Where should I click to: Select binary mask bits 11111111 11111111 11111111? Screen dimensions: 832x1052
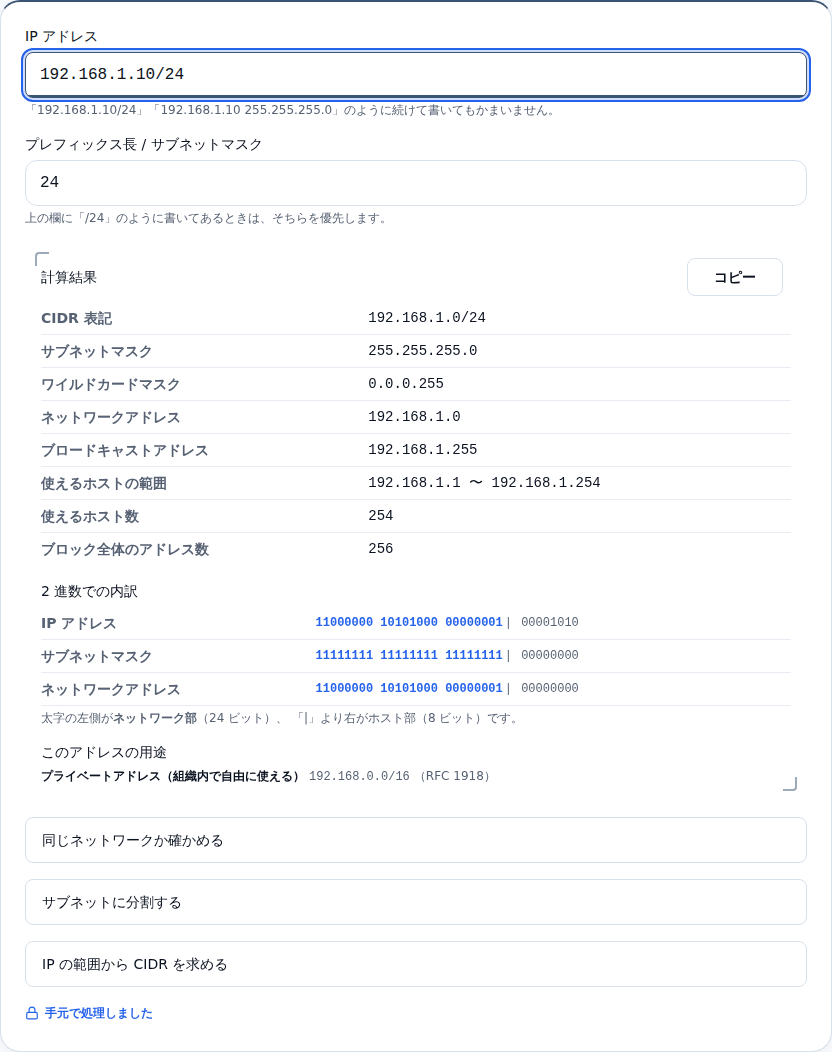[x=409, y=655]
